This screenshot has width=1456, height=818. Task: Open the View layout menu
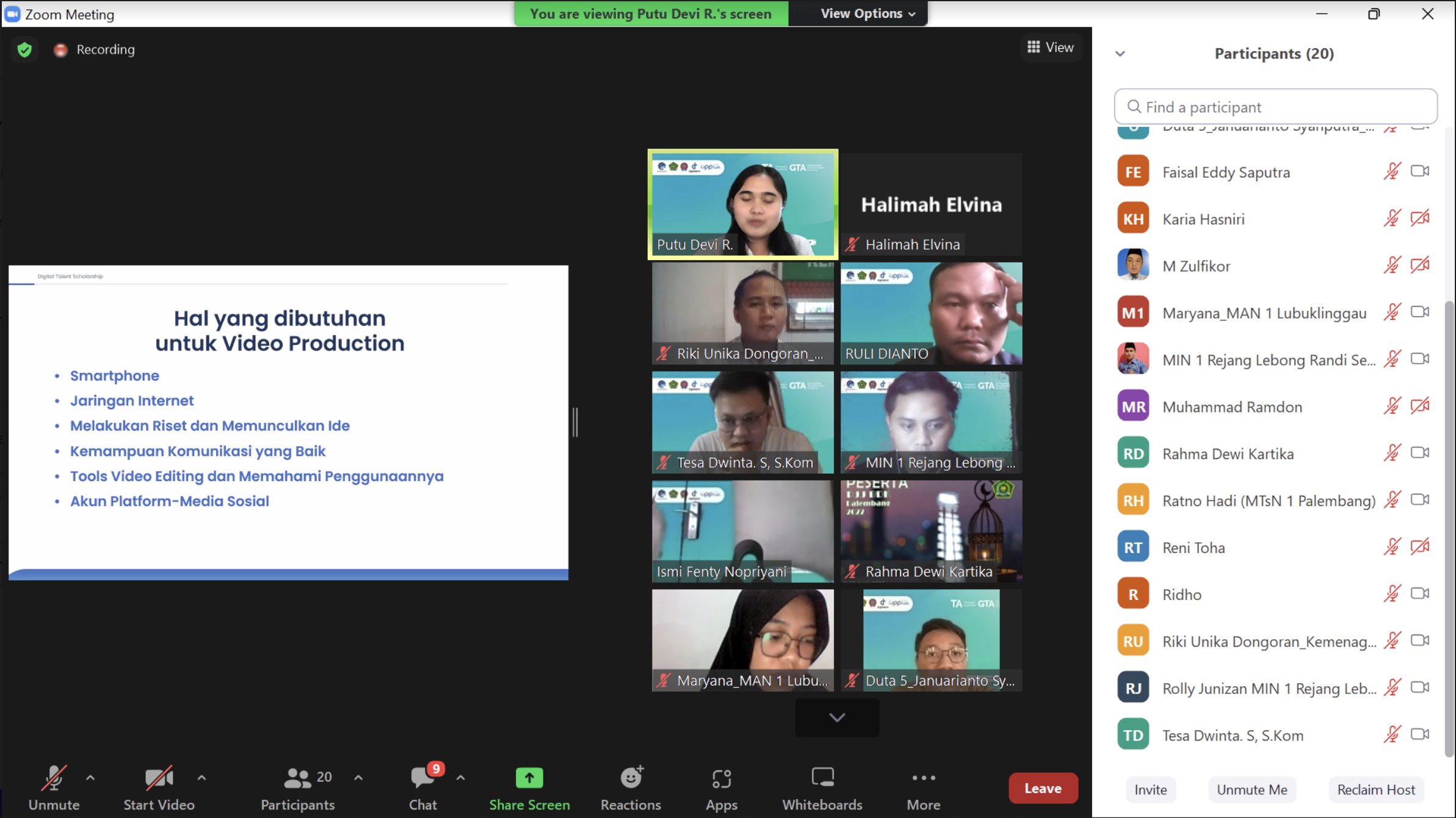(1050, 47)
